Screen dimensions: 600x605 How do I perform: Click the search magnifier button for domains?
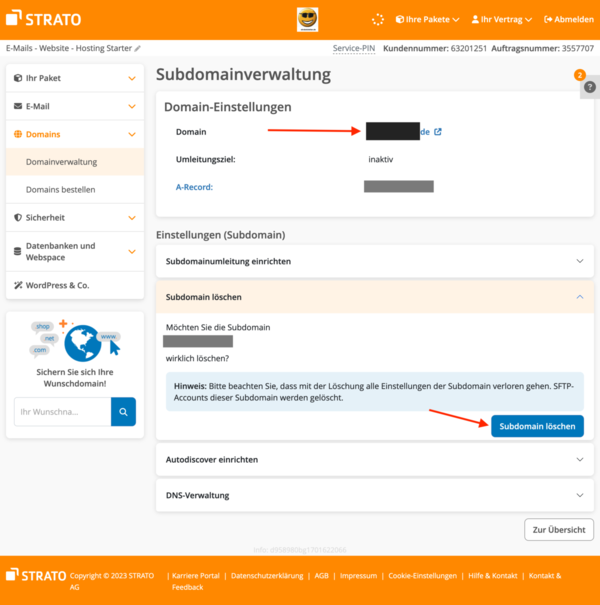123,411
